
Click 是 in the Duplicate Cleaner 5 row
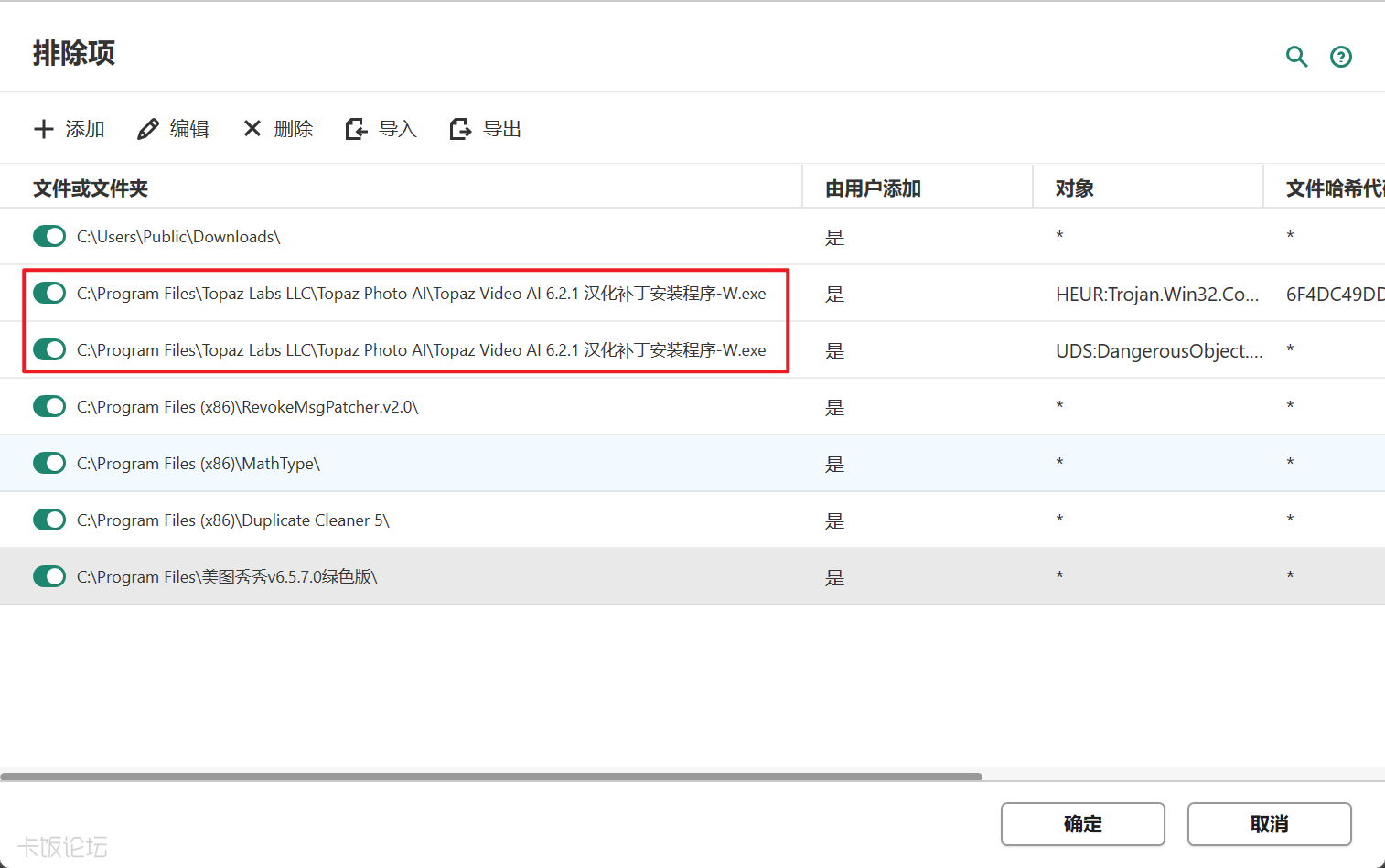tap(834, 520)
